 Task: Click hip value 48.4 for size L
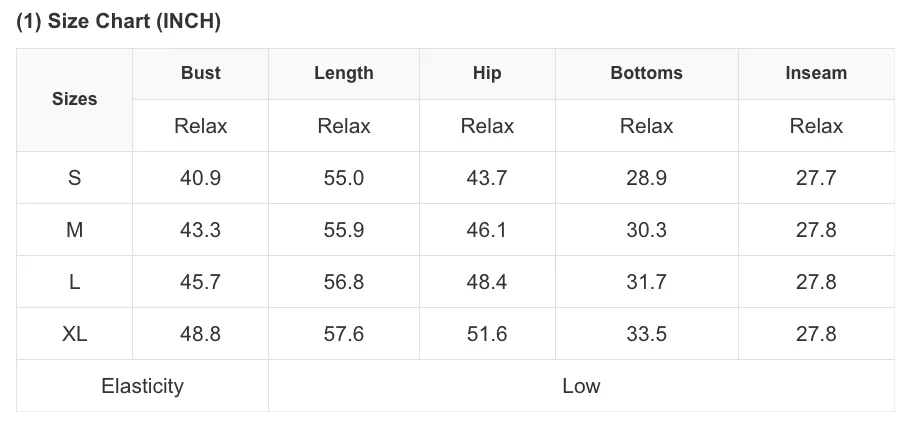pos(487,282)
